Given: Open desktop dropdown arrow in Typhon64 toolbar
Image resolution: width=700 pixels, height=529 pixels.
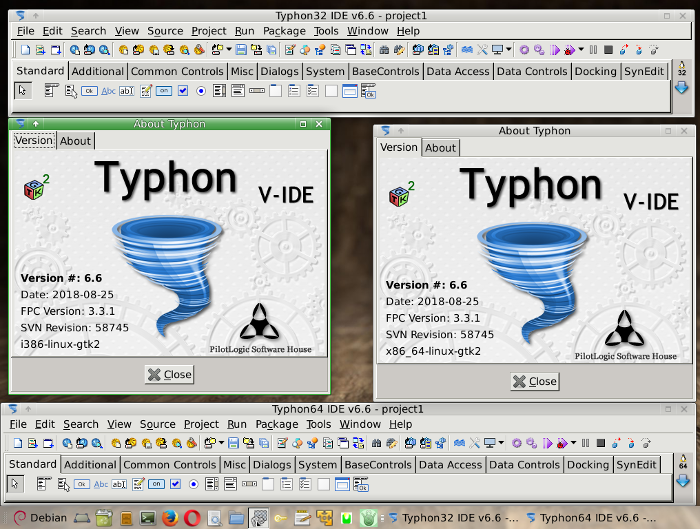Looking at the screenshot, I should coord(501,442).
